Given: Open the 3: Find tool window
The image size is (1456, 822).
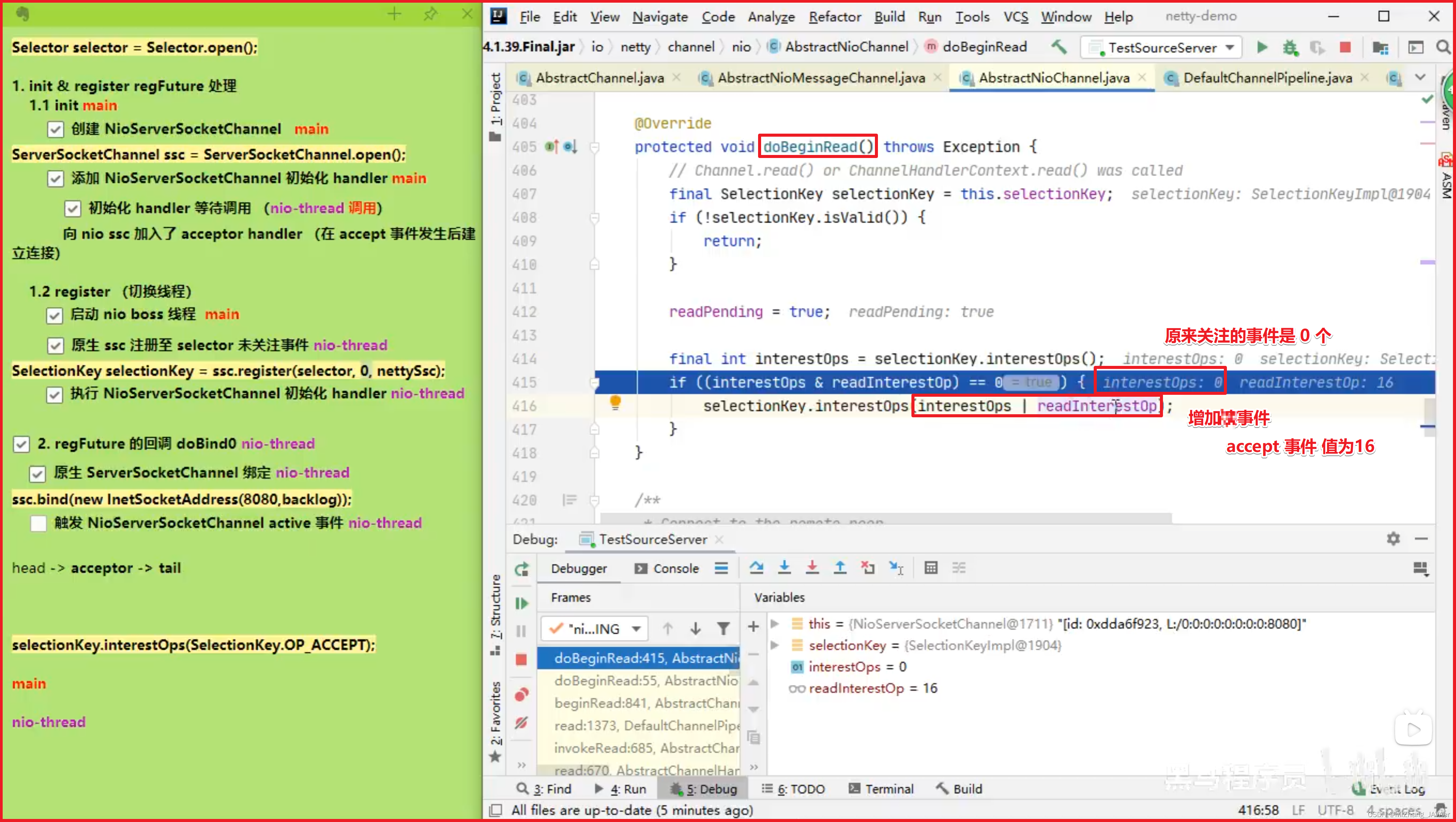Looking at the screenshot, I should coord(544,788).
